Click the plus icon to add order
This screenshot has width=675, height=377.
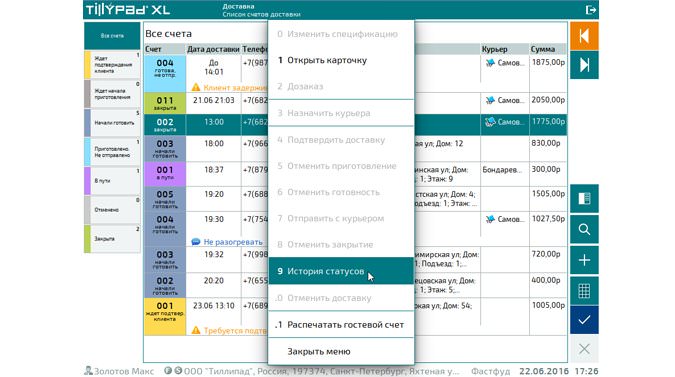point(584,260)
